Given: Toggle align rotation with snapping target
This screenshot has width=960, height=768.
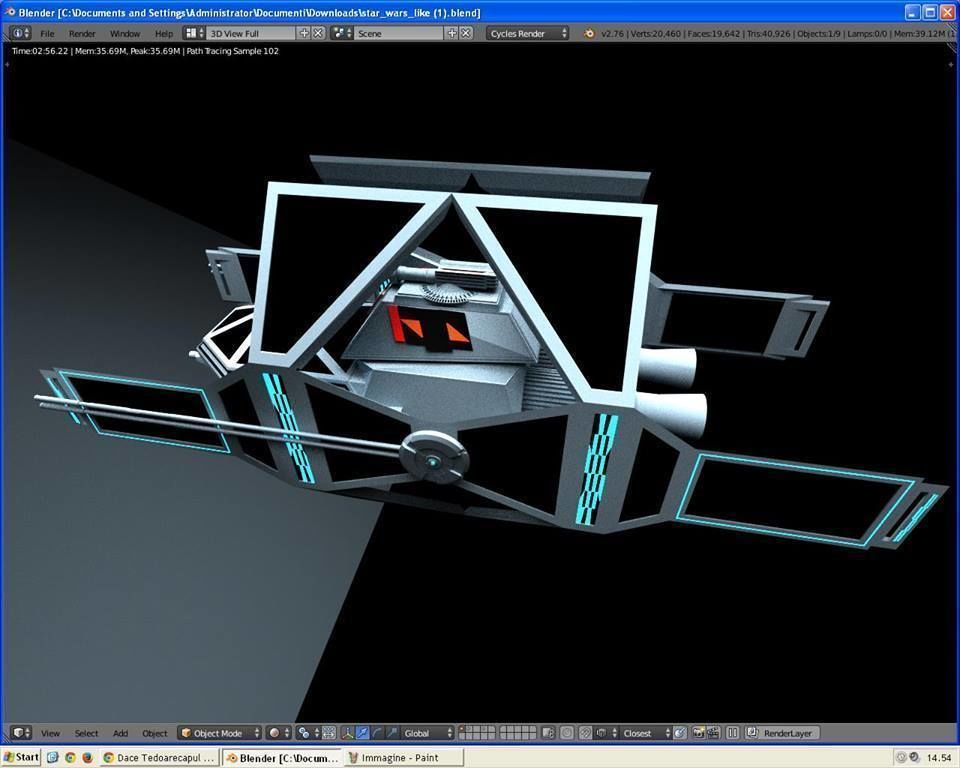Looking at the screenshot, I should pos(680,732).
